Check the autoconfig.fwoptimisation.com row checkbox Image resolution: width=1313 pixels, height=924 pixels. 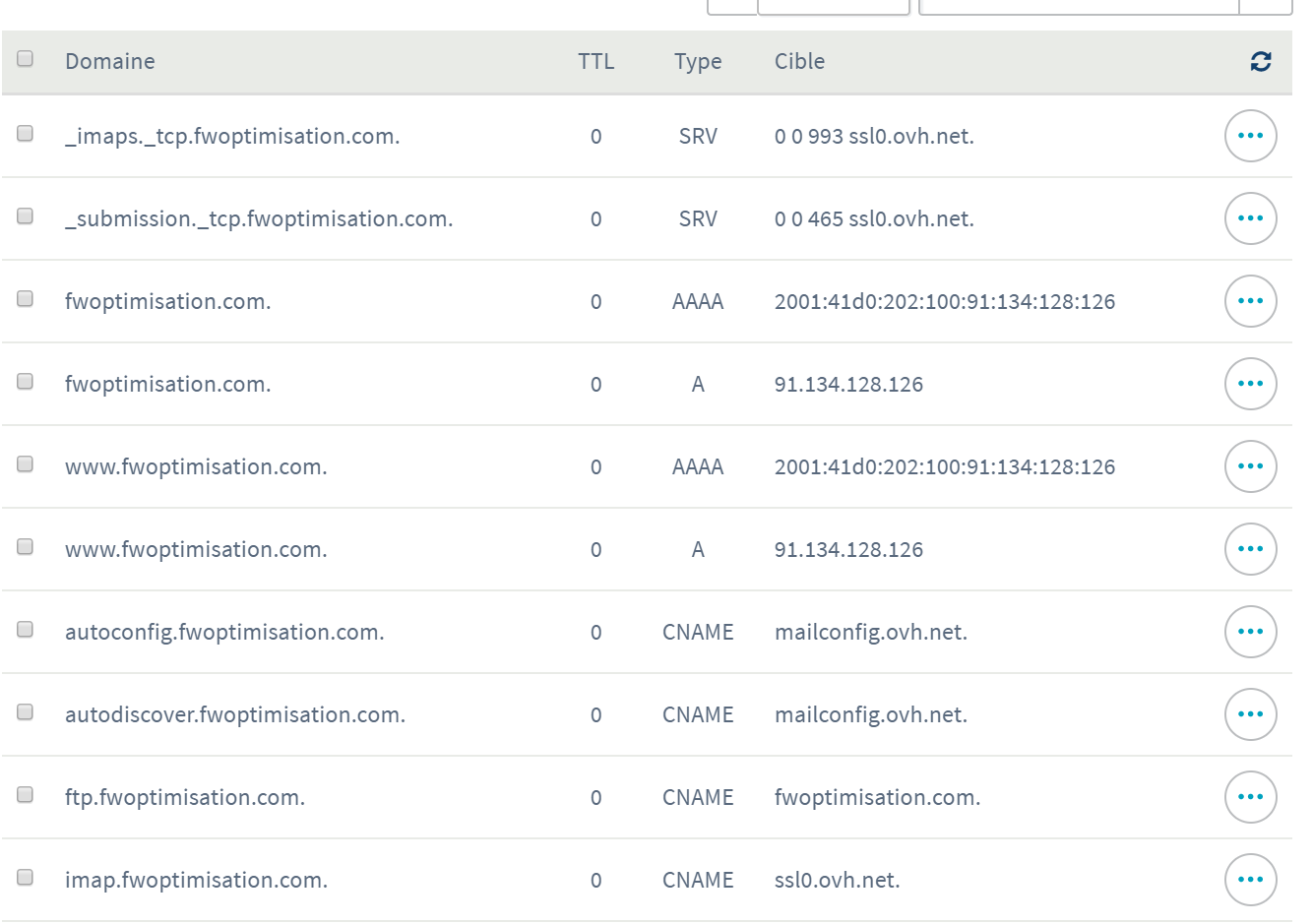26,630
